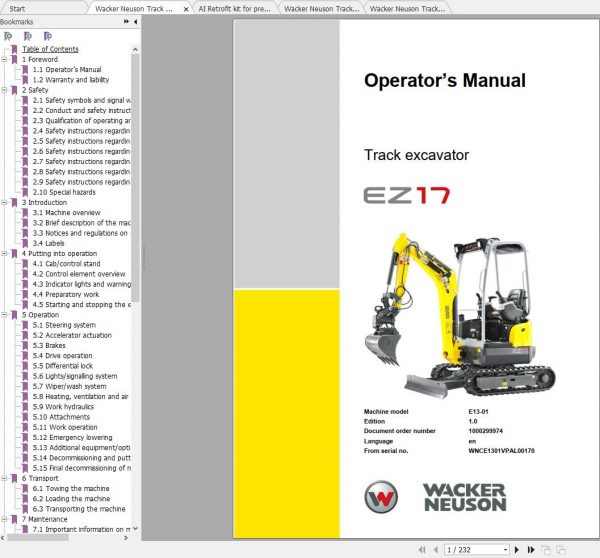Open bookmark 5.7 Wiper/wash system
600x558 pixels.
[x=69, y=386]
